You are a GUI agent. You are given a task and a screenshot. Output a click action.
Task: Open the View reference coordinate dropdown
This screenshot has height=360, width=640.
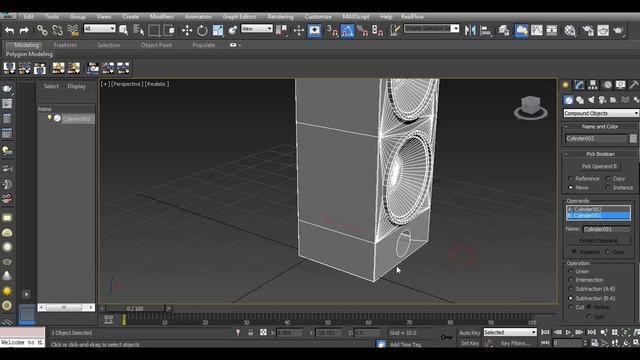(256, 28)
